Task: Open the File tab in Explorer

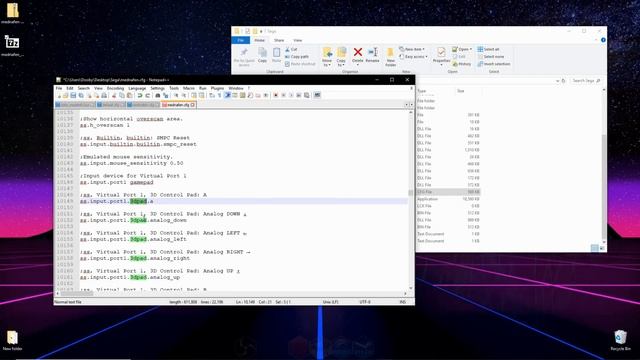Action: point(241,40)
